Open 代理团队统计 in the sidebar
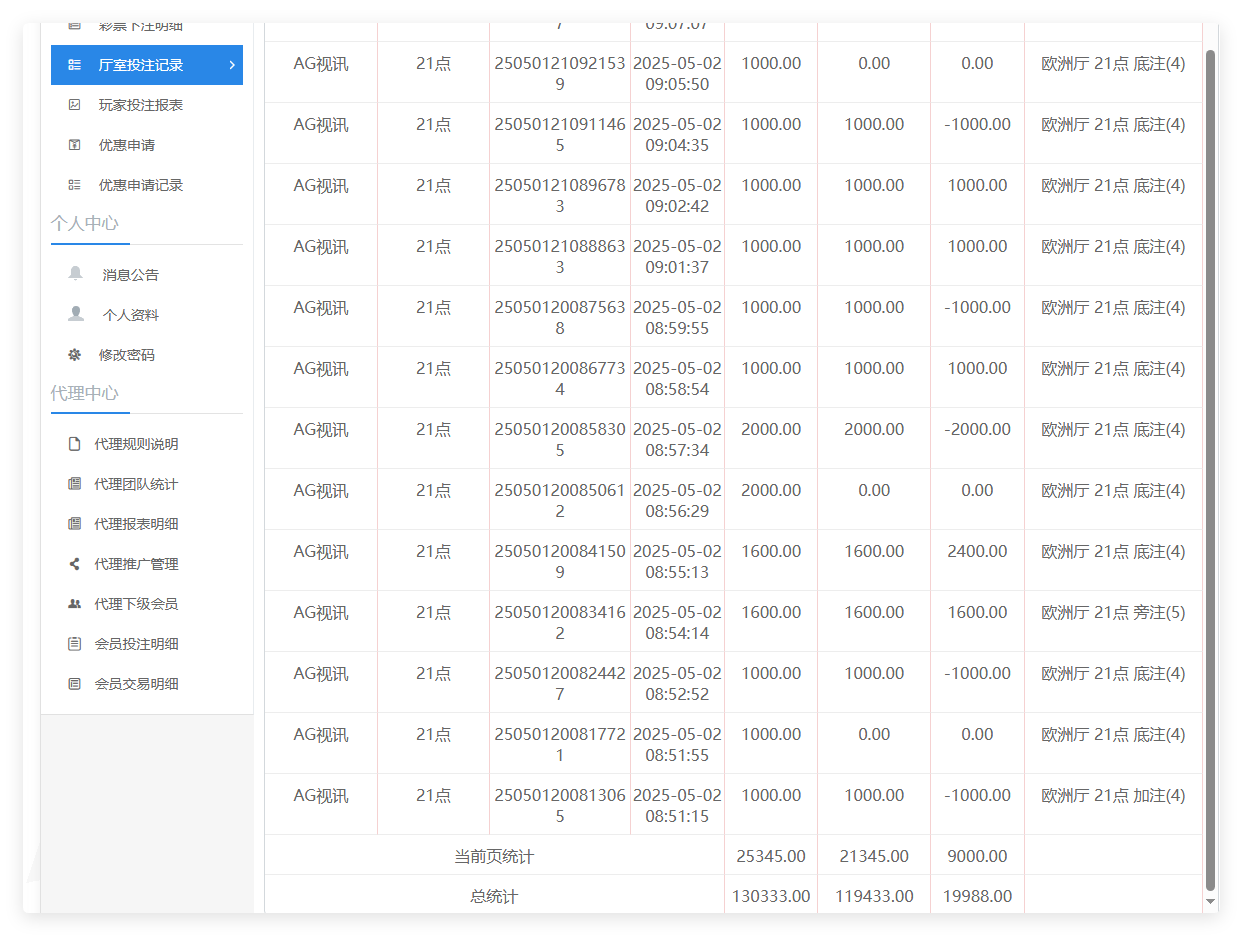1243x936 pixels. (x=136, y=484)
